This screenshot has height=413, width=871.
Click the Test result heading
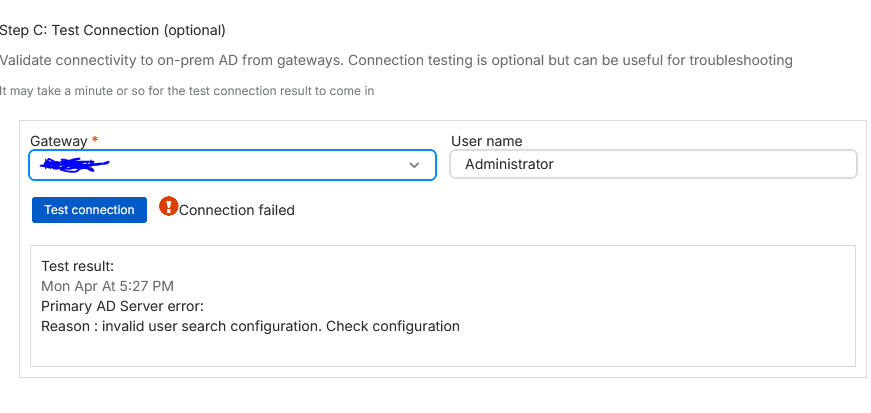[x=77, y=266]
